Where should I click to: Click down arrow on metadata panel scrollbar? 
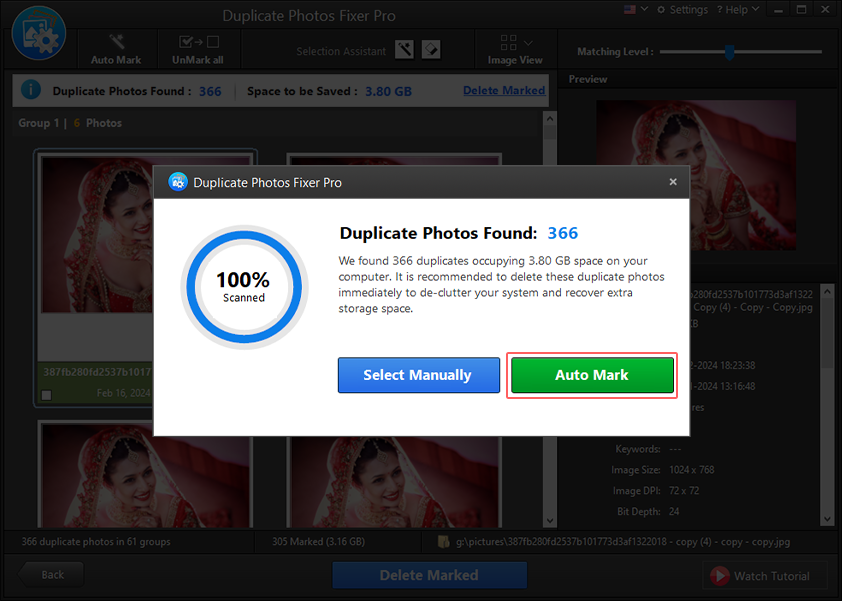click(x=827, y=519)
